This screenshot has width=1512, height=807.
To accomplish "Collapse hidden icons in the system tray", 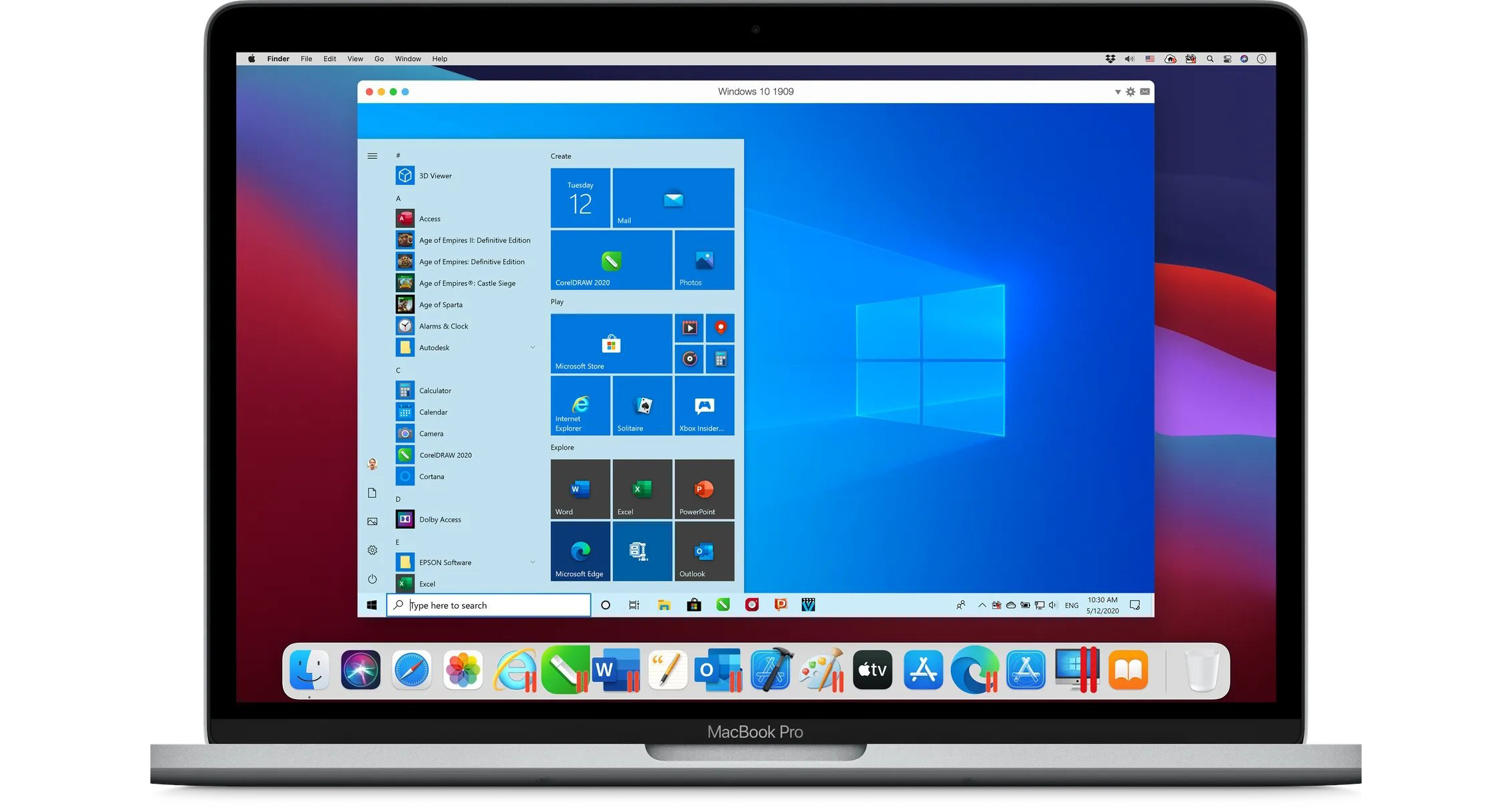I will tap(982, 605).
